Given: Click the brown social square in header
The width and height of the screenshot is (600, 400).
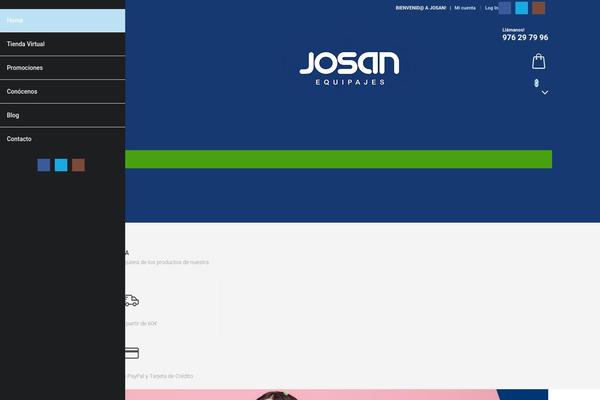Looking at the screenshot, I should pyautogui.click(x=538, y=8).
